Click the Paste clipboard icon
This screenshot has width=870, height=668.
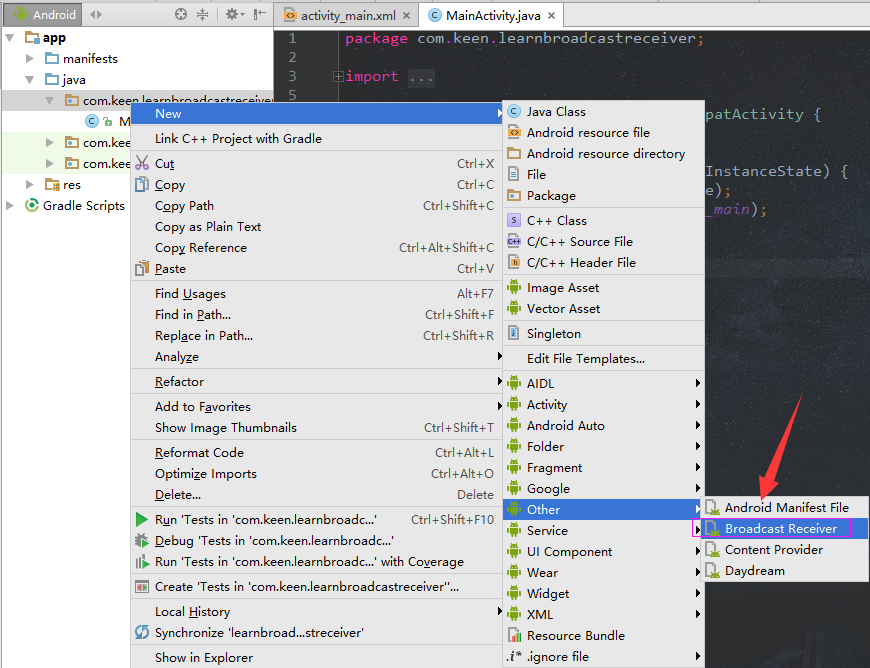point(142,269)
